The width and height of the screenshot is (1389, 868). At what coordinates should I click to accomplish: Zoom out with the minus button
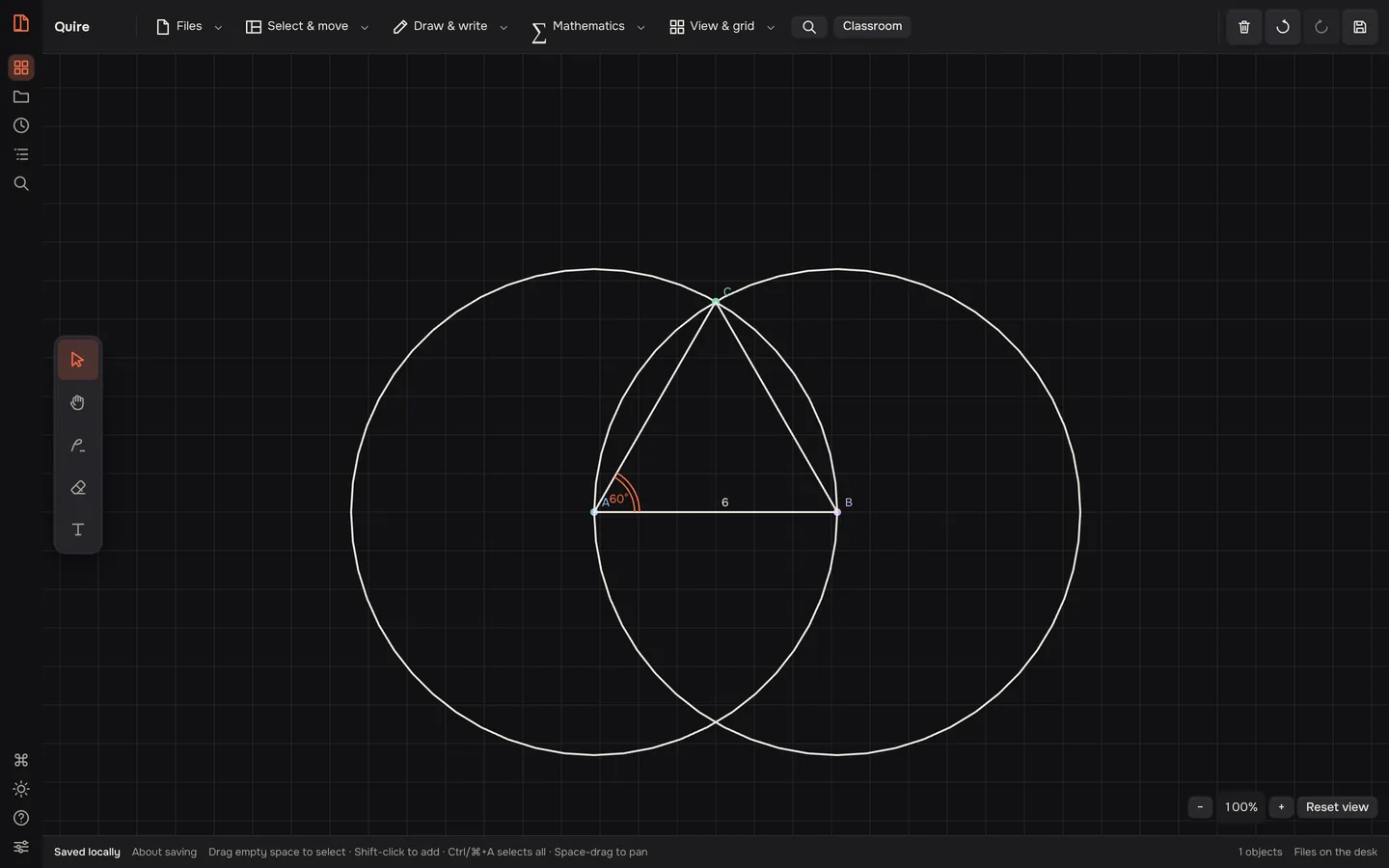click(1200, 807)
